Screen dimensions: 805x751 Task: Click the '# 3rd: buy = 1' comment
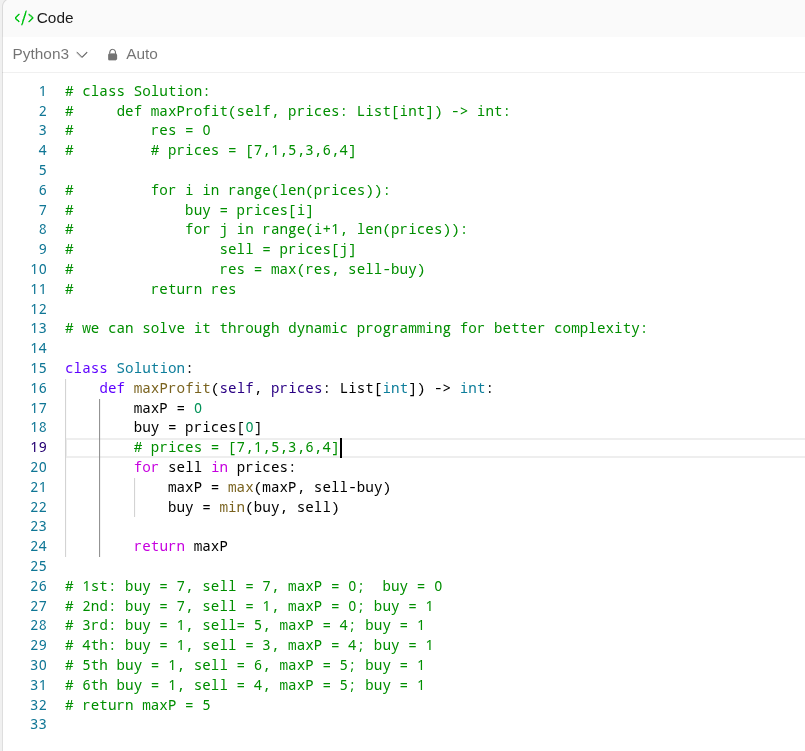click(x=245, y=625)
